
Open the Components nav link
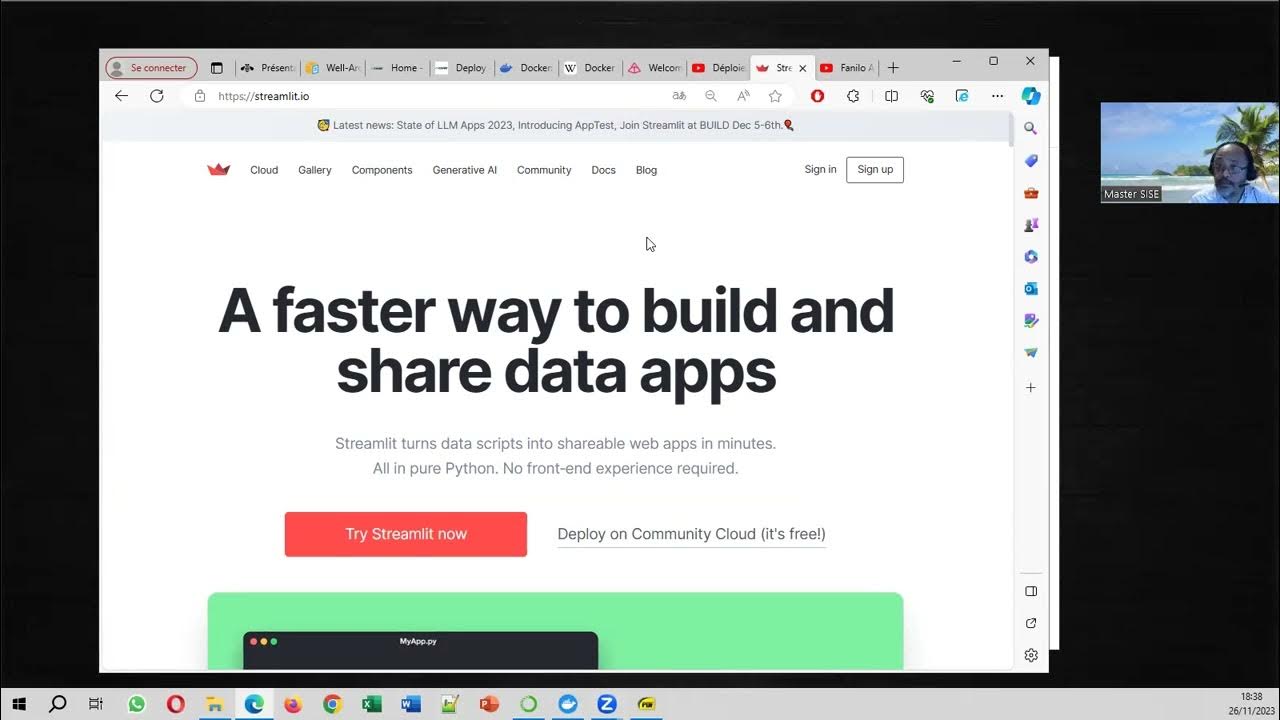tap(382, 170)
